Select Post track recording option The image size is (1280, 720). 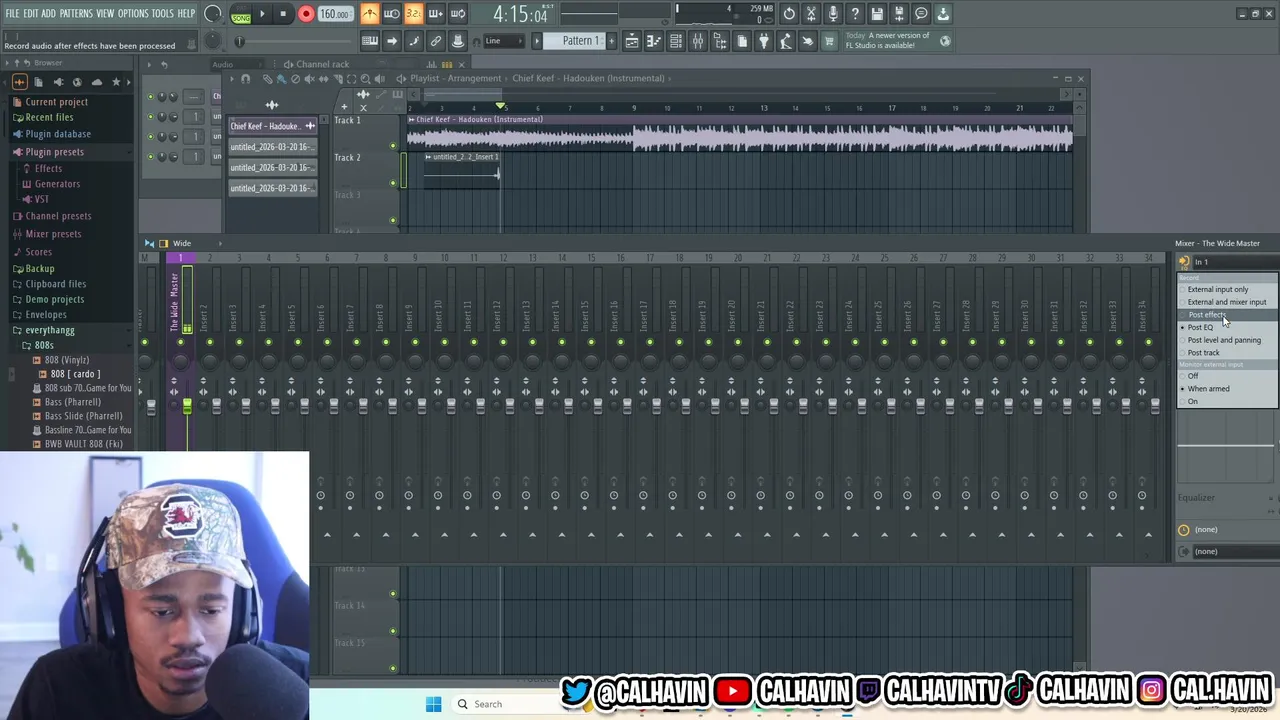tap(1204, 353)
